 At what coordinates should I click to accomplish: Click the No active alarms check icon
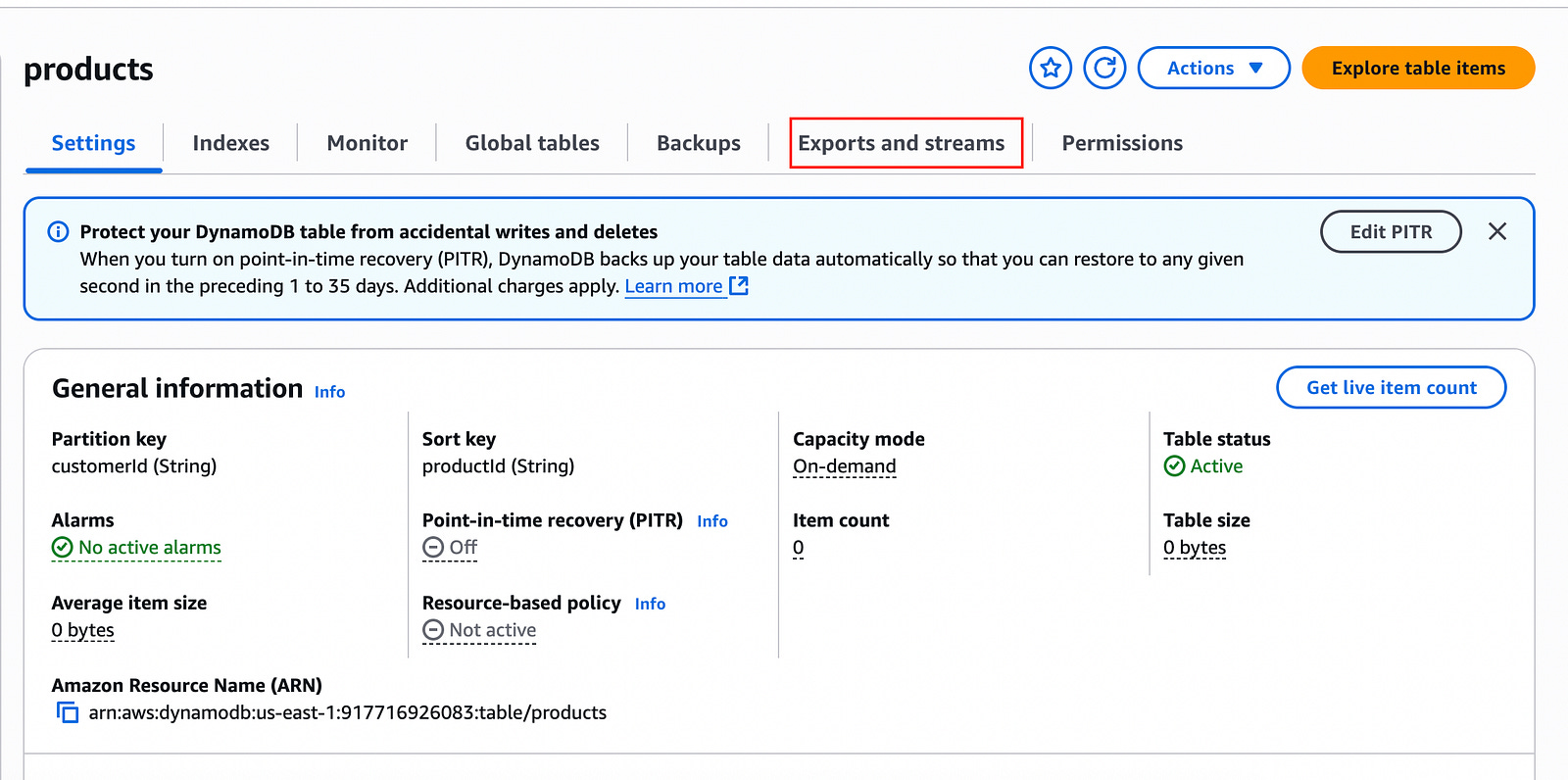(63, 547)
